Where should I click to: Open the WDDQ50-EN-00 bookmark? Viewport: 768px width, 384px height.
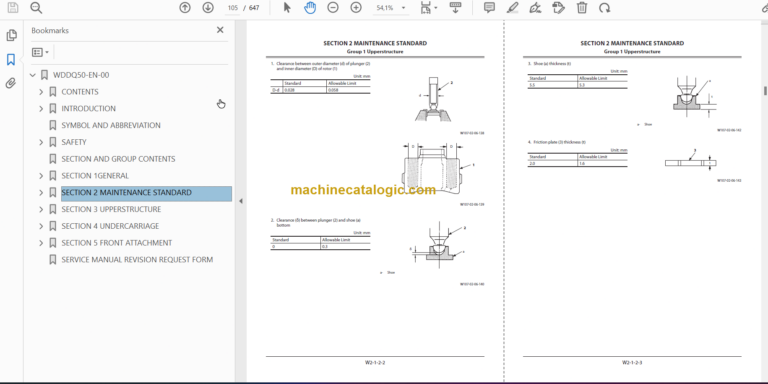pos(81,75)
